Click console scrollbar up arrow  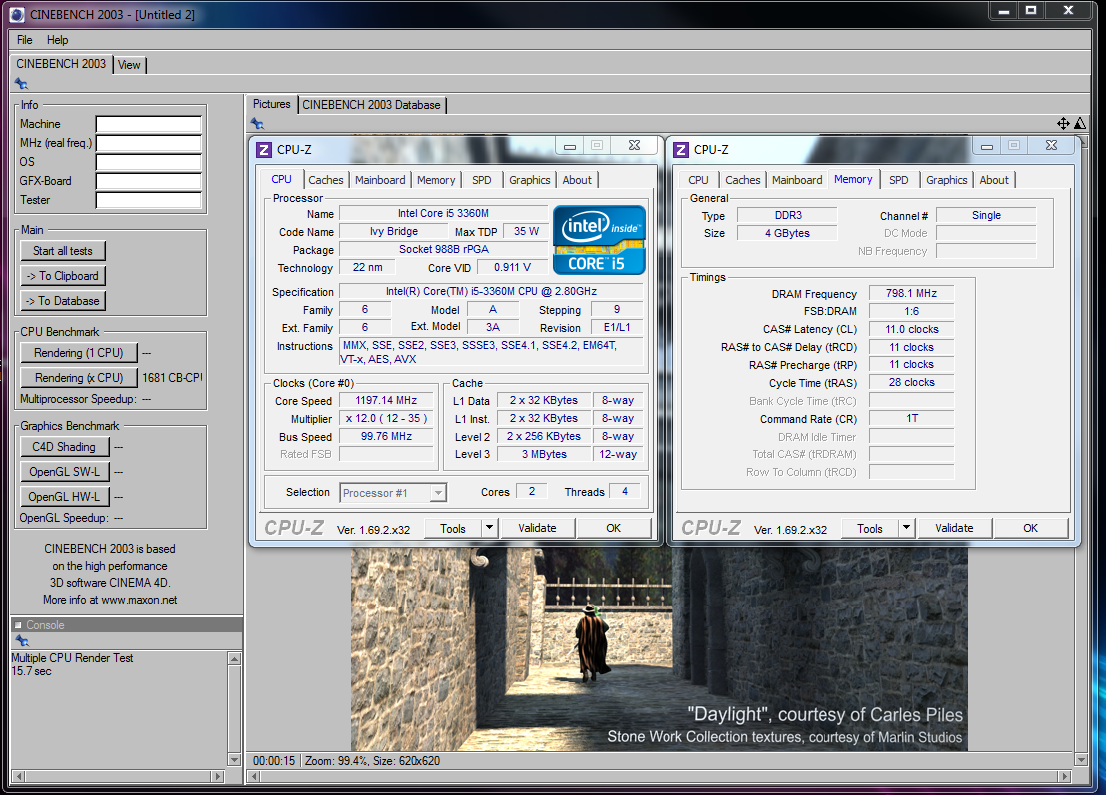tap(235, 658)
